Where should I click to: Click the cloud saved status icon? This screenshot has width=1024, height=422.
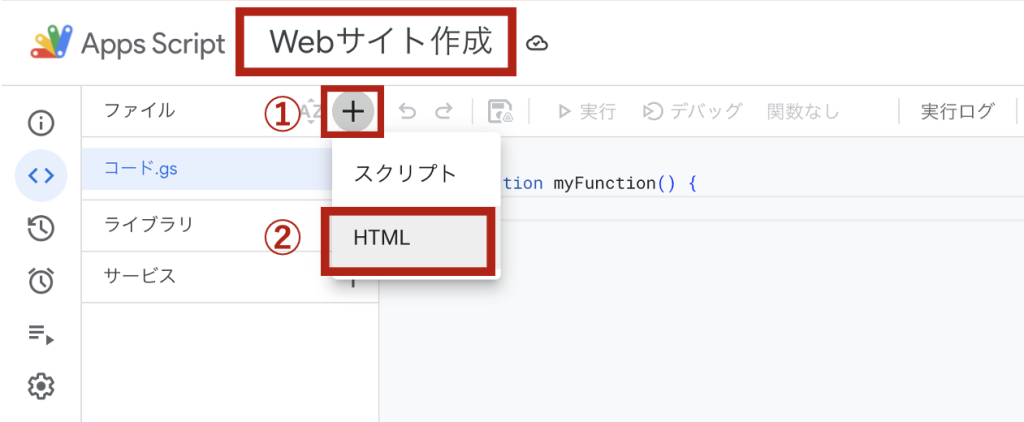tap(537, 44)
